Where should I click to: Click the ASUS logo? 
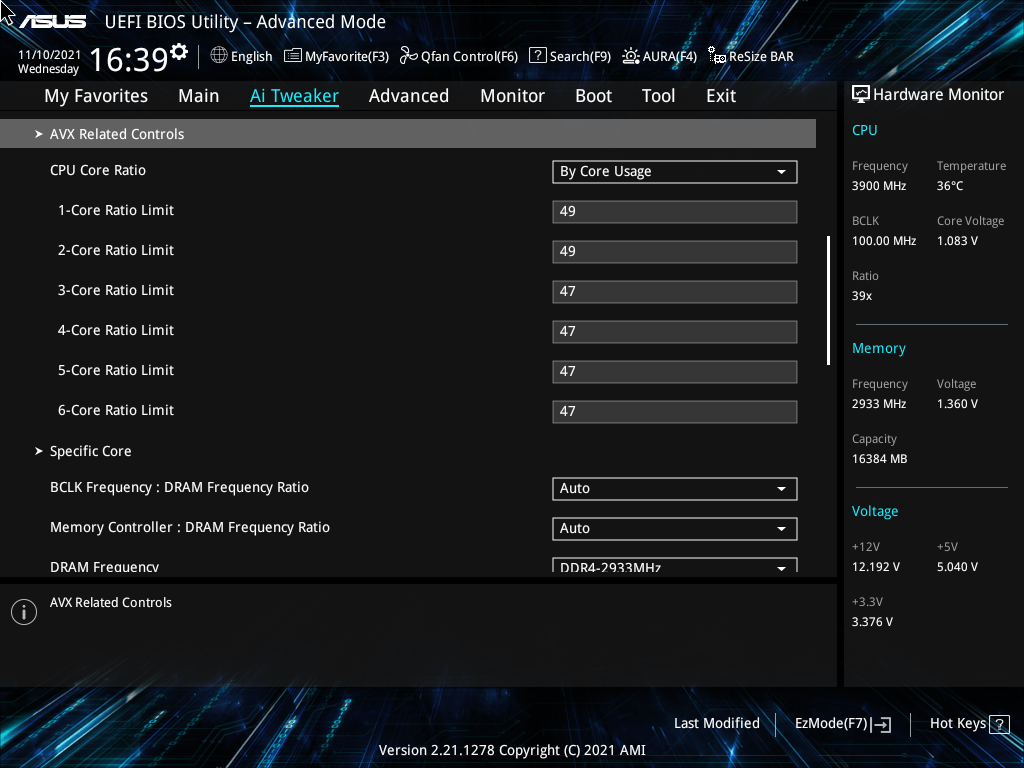[x=53, y=22]
